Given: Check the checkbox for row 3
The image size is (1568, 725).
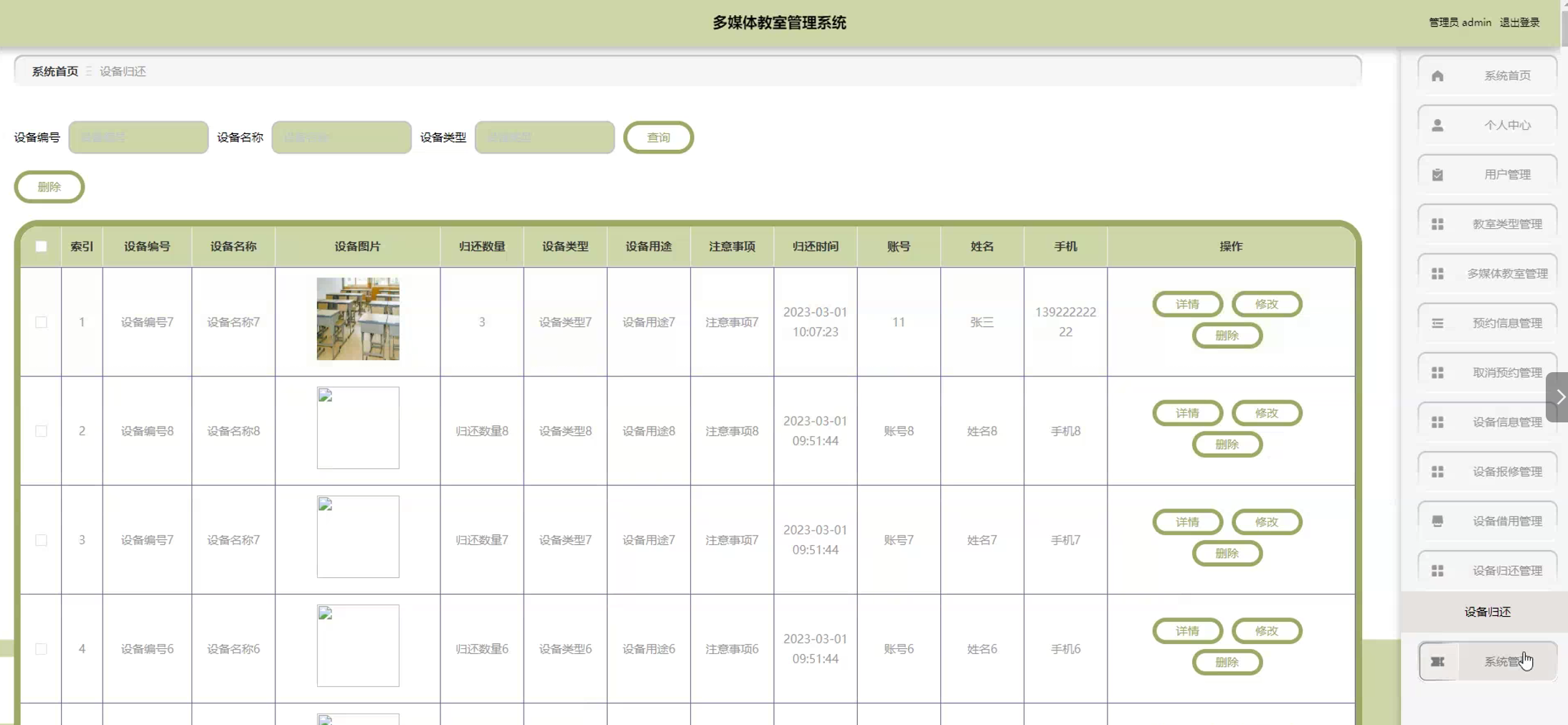Looking at the screenshot, I should pos(41,540).
